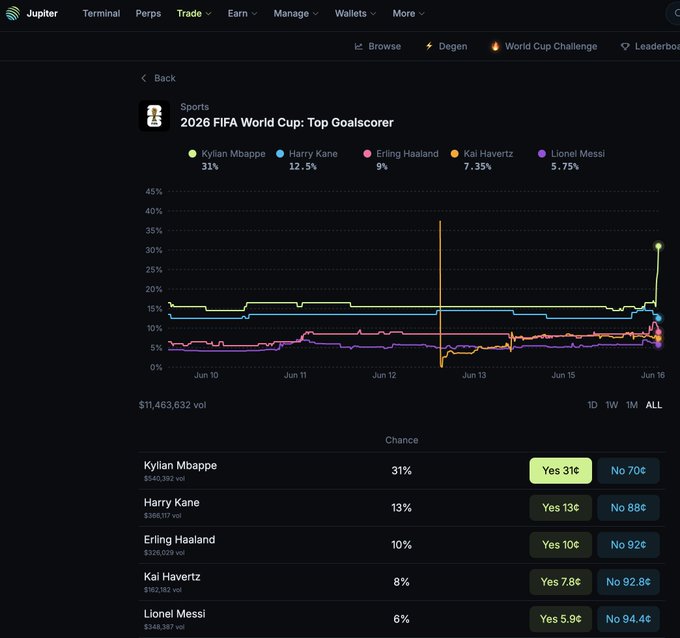Buy No 92¢ for Erling Haaland
Image resolution: width=680 pixels, height=638 pixels.
pyautogui.click(x=628, y=545)
